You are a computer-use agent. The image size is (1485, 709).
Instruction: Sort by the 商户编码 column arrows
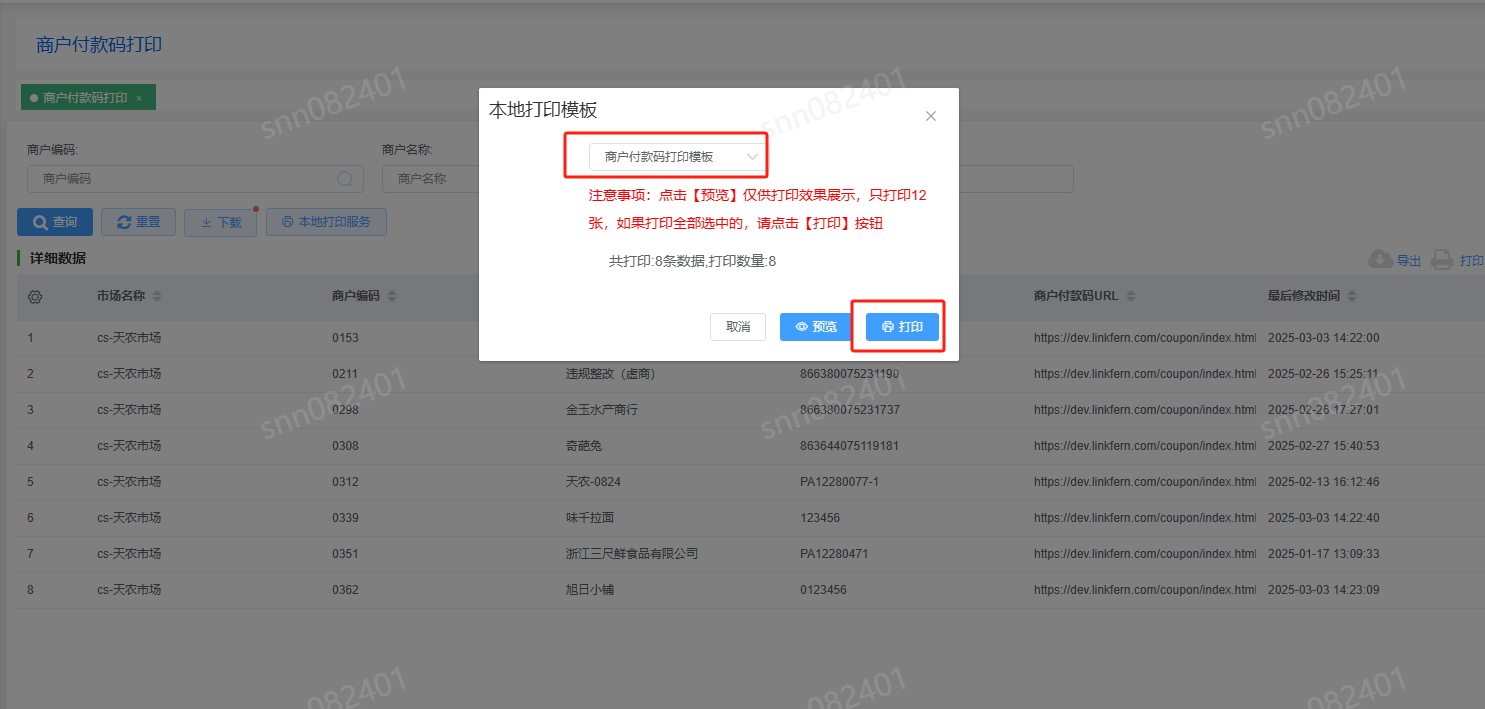click(x=392, y=297)
